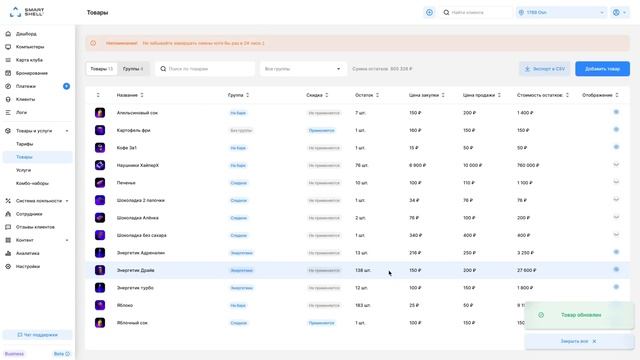The image size is (640, 360).
Task: Collapse the Товары и услуги menu arrow
Action: click(x=67, y=131)
